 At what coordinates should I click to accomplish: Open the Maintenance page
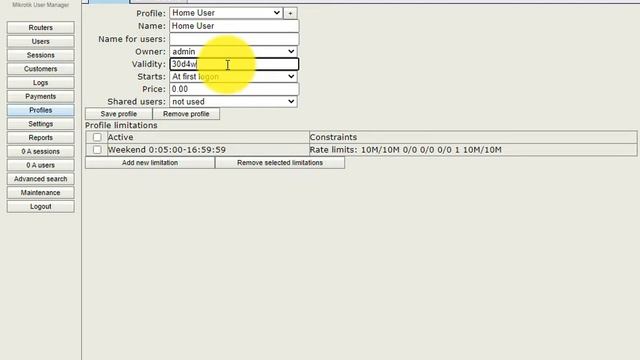pos(40,193)
